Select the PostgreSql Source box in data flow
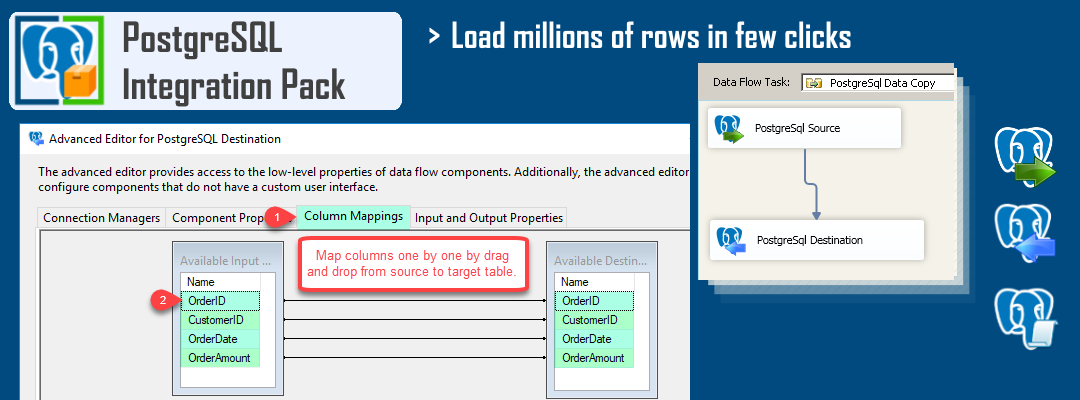 click(804, 129)
